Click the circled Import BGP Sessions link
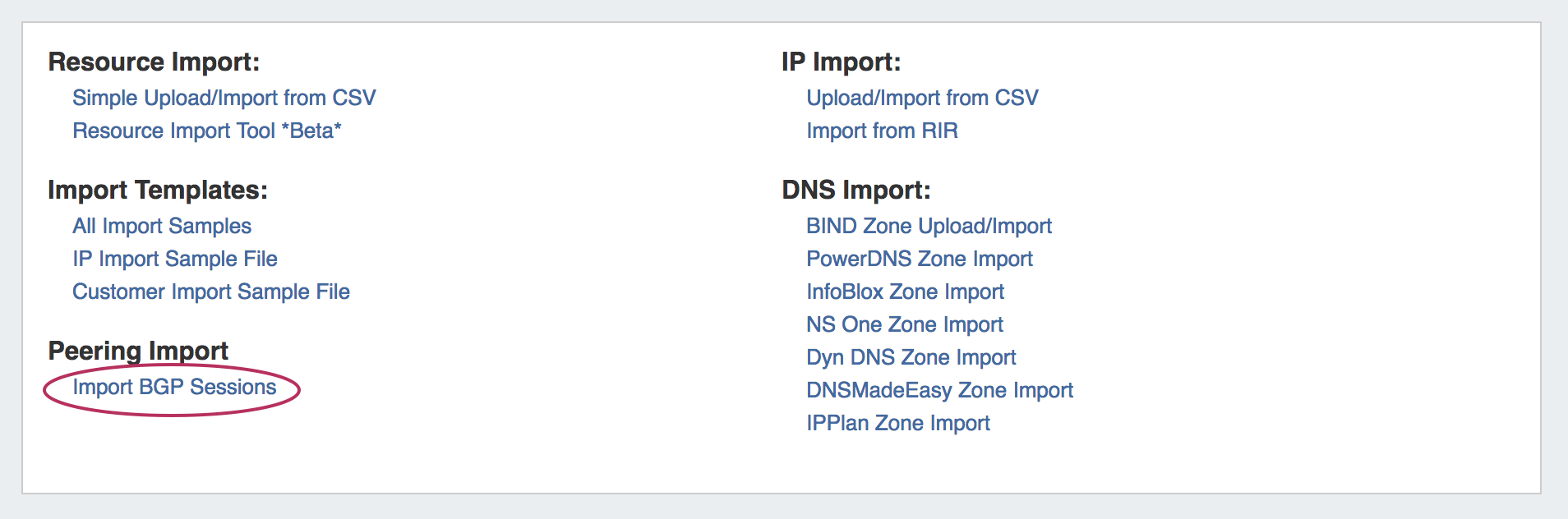 (174, 387)
